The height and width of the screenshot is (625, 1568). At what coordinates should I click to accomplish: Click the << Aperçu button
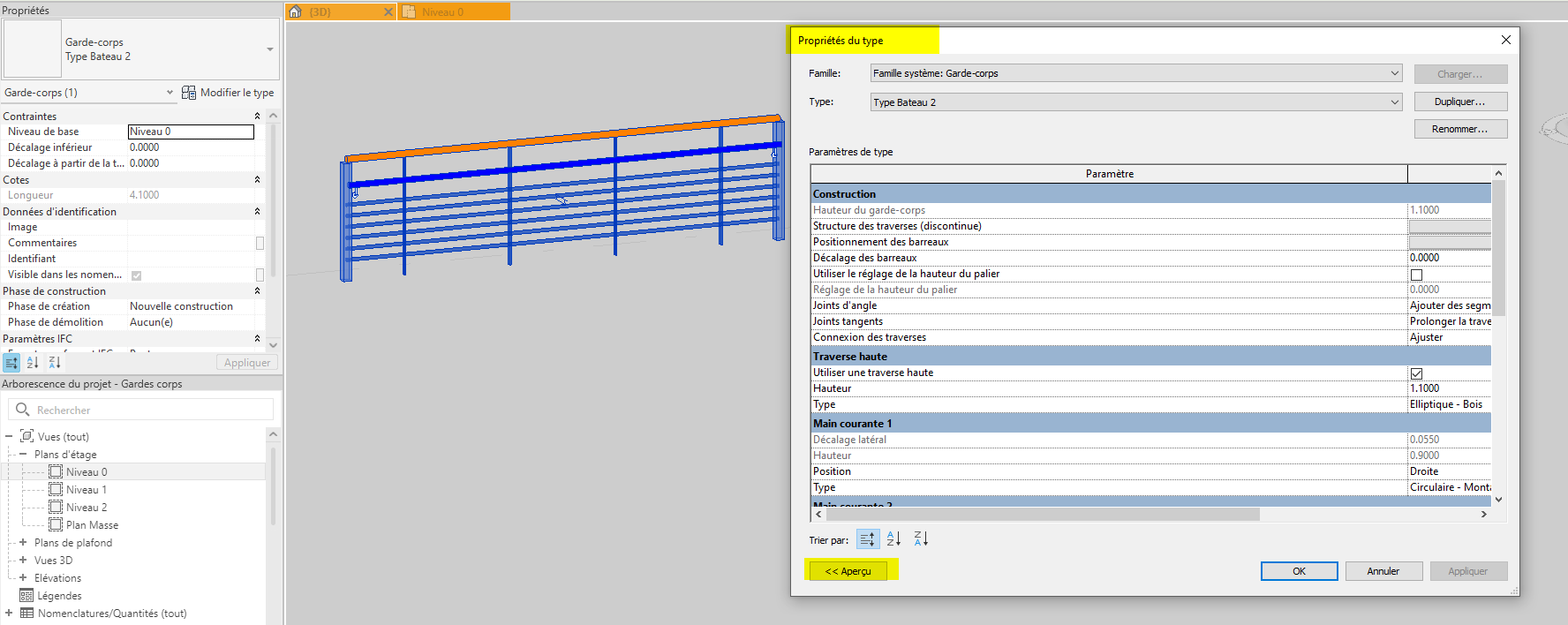click(x=848, y=571)
